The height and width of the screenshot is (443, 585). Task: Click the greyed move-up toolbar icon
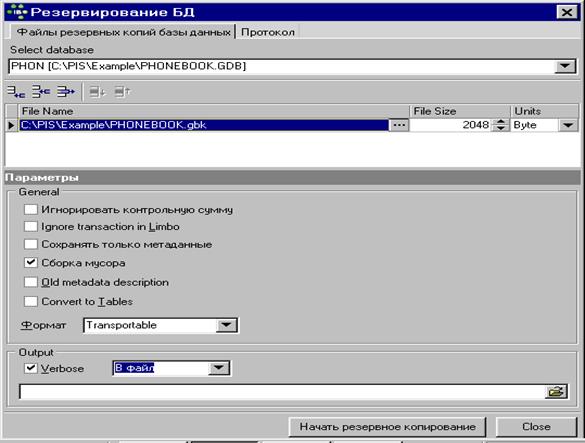tap(122, 91)
